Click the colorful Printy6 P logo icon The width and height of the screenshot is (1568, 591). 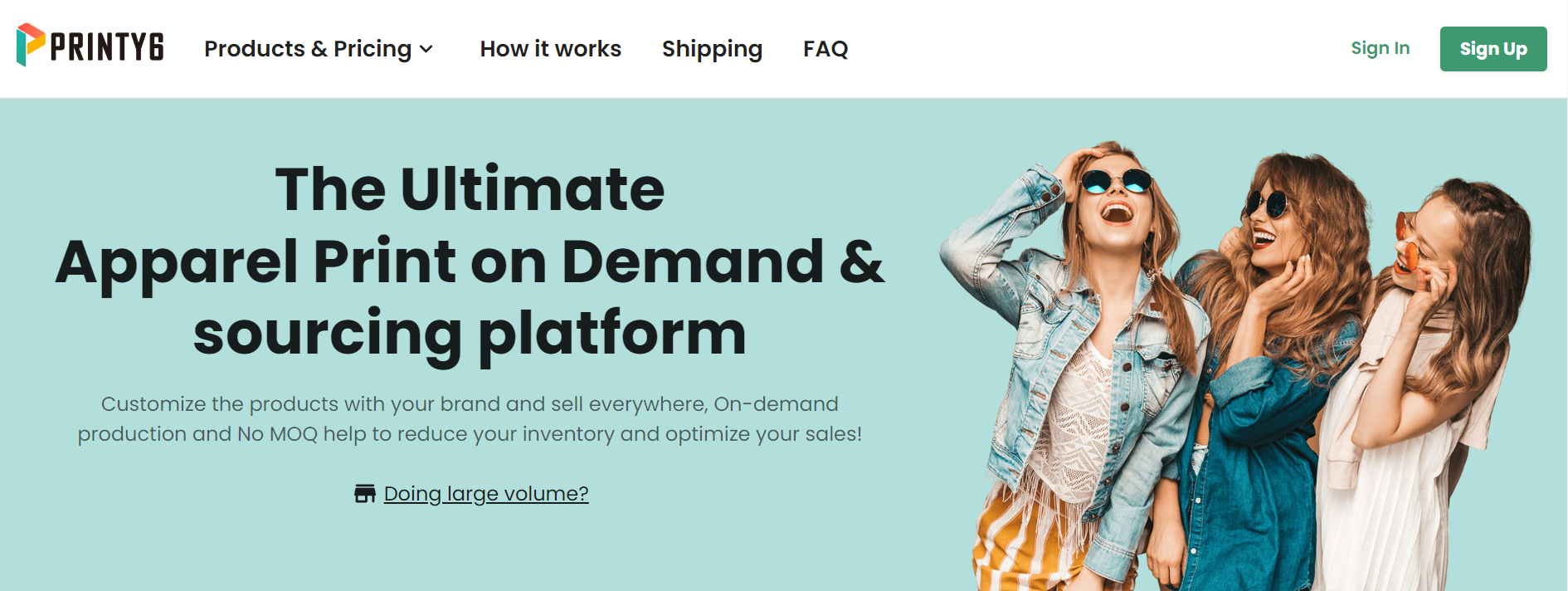click(x=31, y=45)
